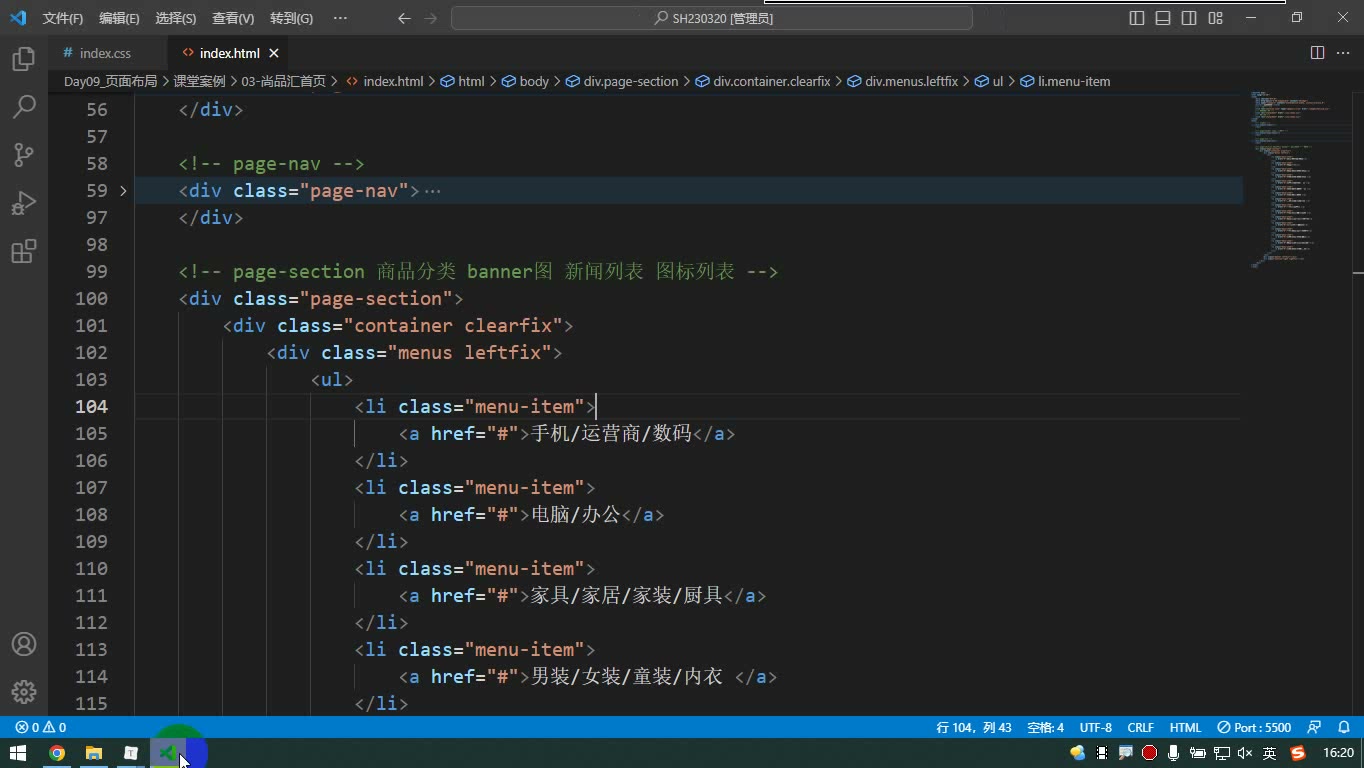Screen dimensions: 1364x768
Task: Open the Windows Start menu
Action: click(18, 753)
